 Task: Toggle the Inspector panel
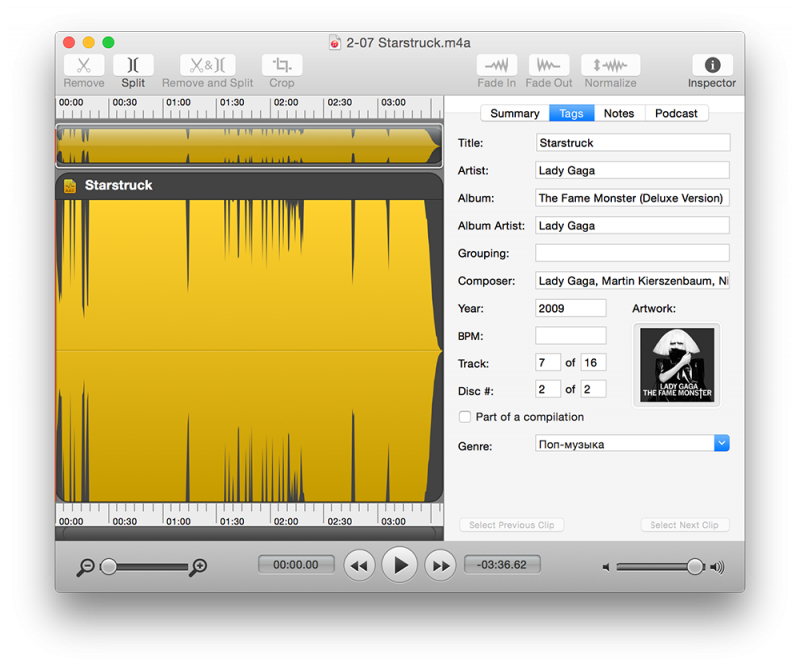click(712, 65)
